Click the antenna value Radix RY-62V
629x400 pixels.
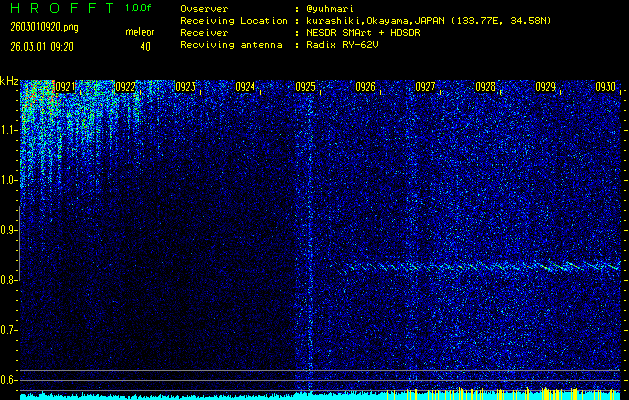(343, 45)
